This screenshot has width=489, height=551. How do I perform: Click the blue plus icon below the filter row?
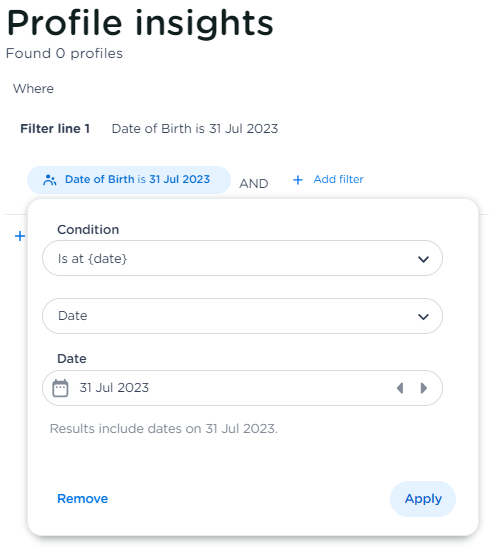click(20, 236)
